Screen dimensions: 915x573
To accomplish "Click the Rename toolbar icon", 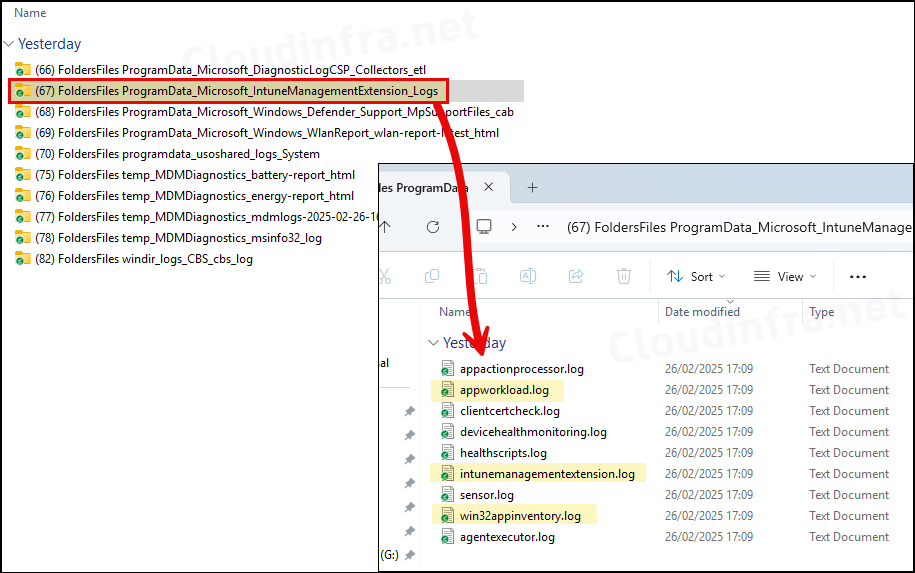I will (x=528, y=276).
